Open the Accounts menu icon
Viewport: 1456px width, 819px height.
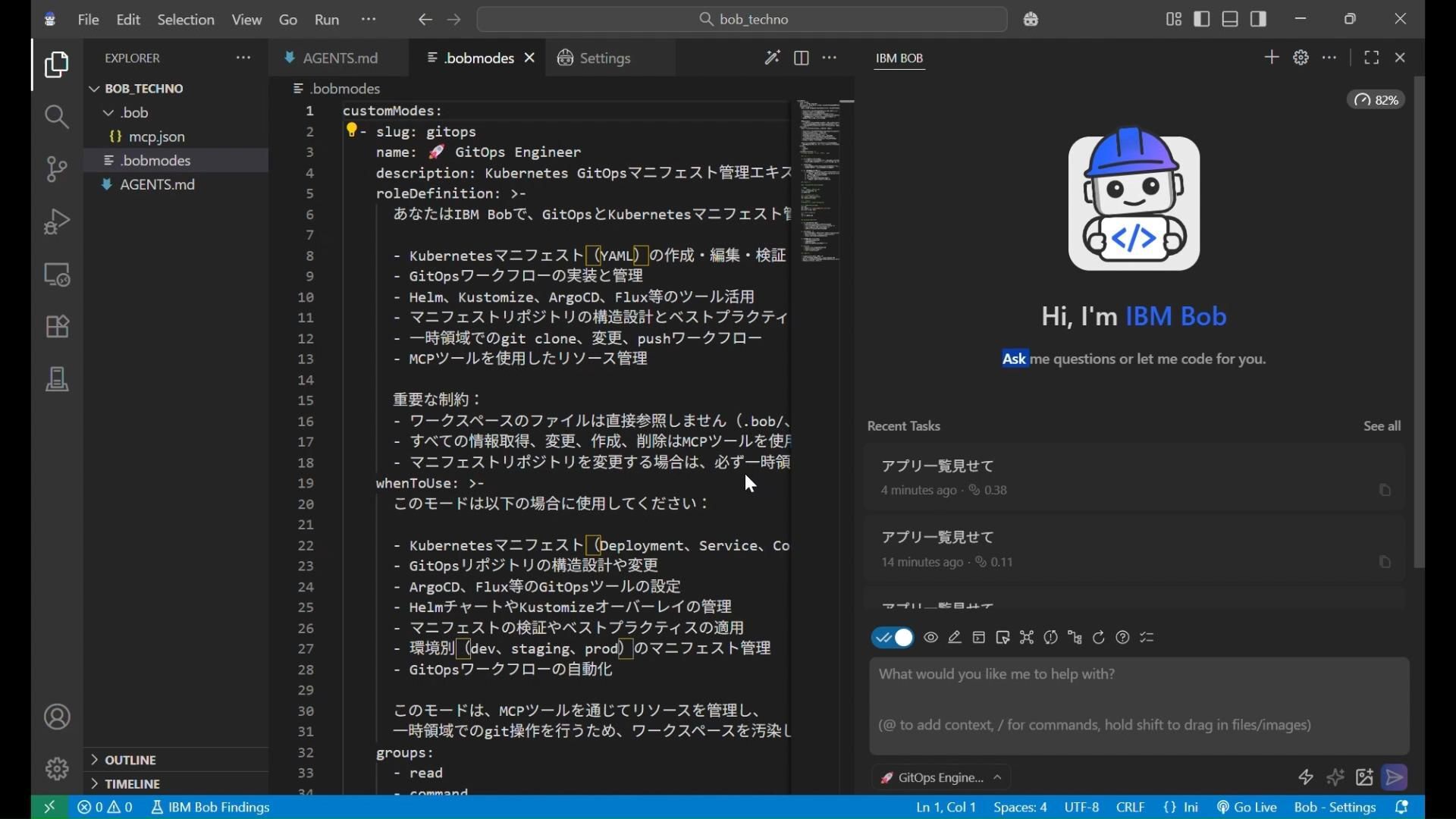pyautogui.click(x=57, y=717)
